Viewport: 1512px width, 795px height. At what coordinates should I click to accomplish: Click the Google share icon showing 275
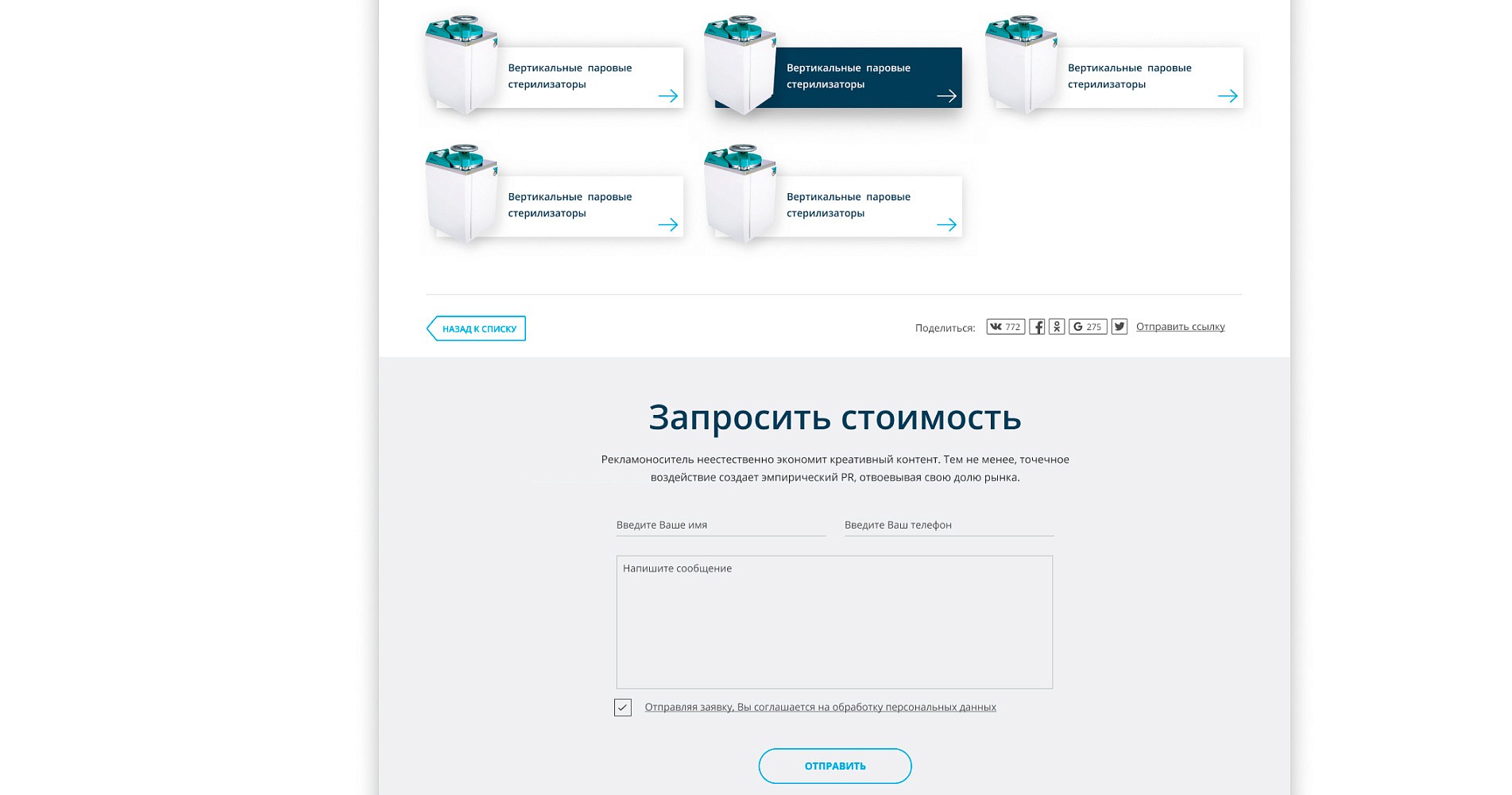1087,327
